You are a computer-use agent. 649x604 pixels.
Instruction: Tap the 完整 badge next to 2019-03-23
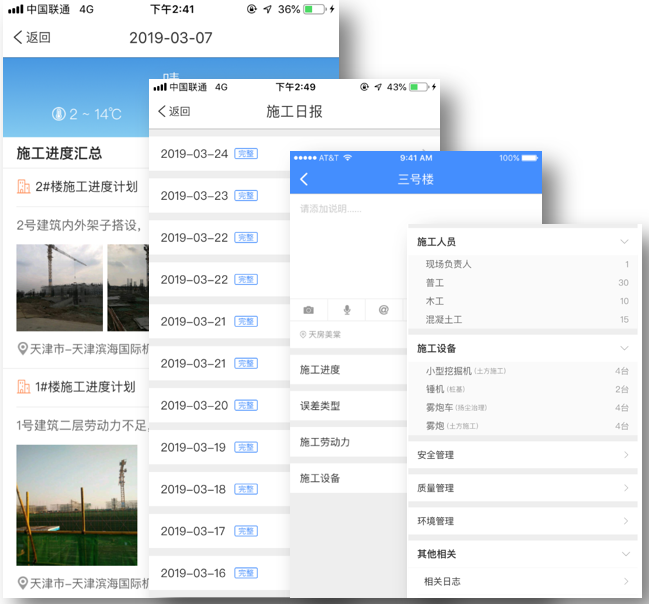tap(246, 195)
